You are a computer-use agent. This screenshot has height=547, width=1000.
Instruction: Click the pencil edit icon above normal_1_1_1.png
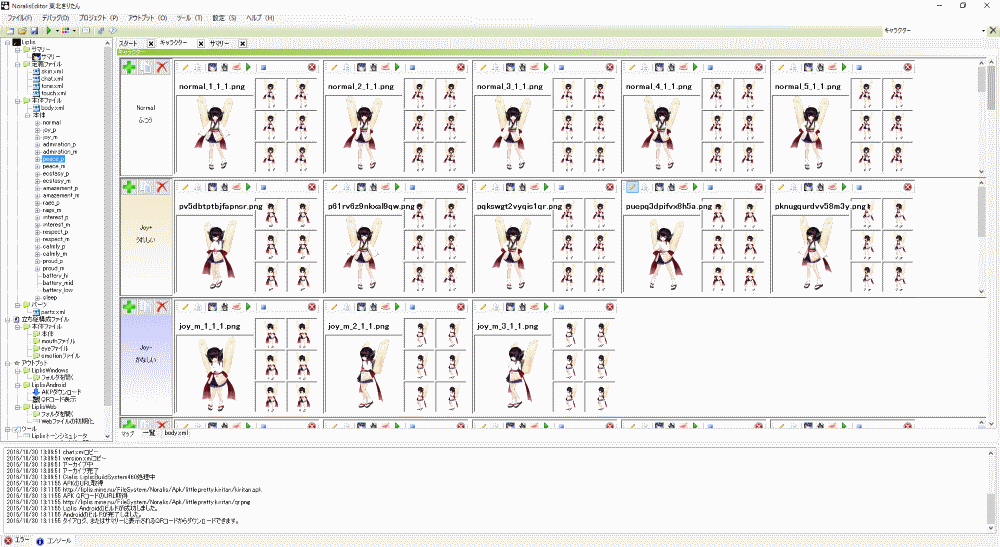[x=185, y=67]
